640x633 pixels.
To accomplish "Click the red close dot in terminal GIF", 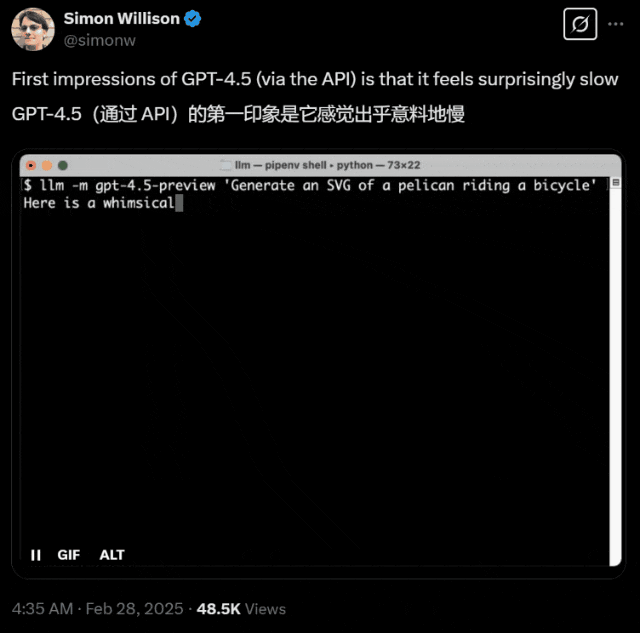I will click(x=31, y=165).
